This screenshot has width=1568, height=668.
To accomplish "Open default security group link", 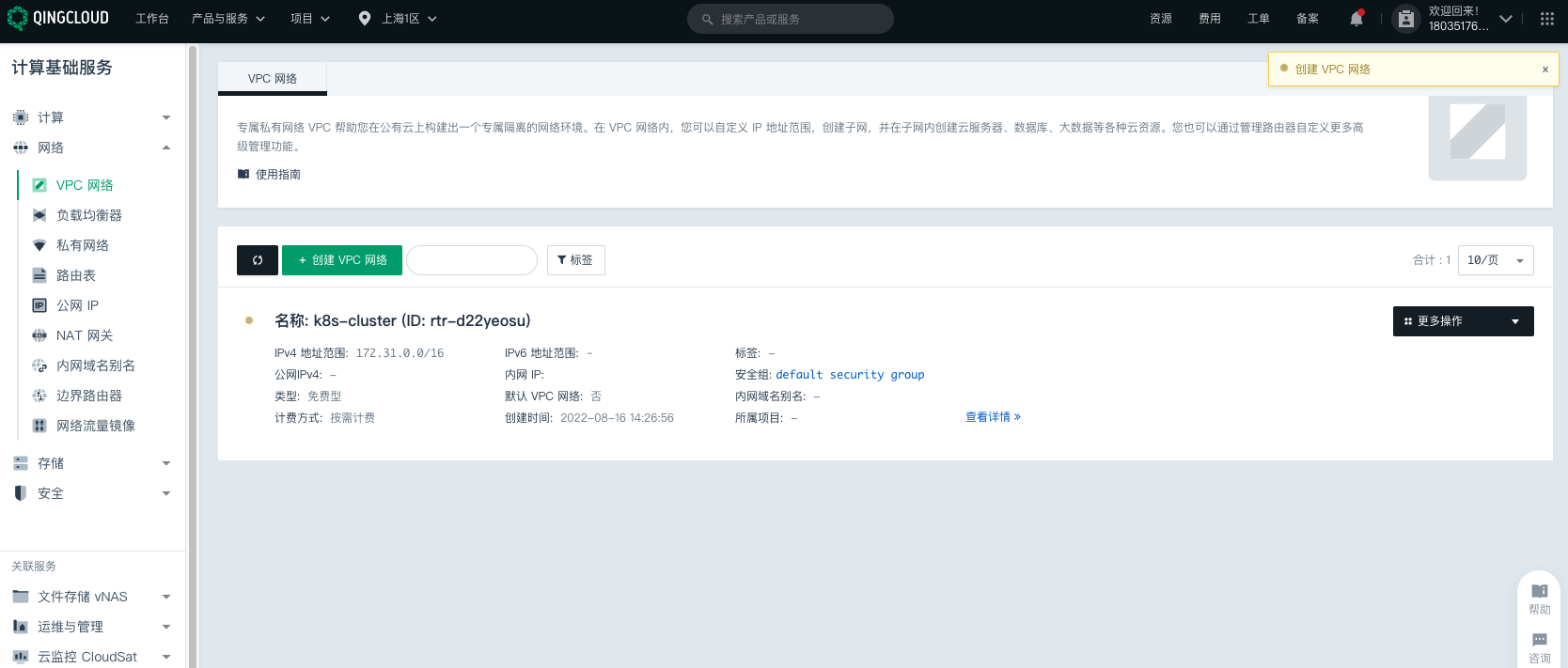I will (x=850, y=375).
